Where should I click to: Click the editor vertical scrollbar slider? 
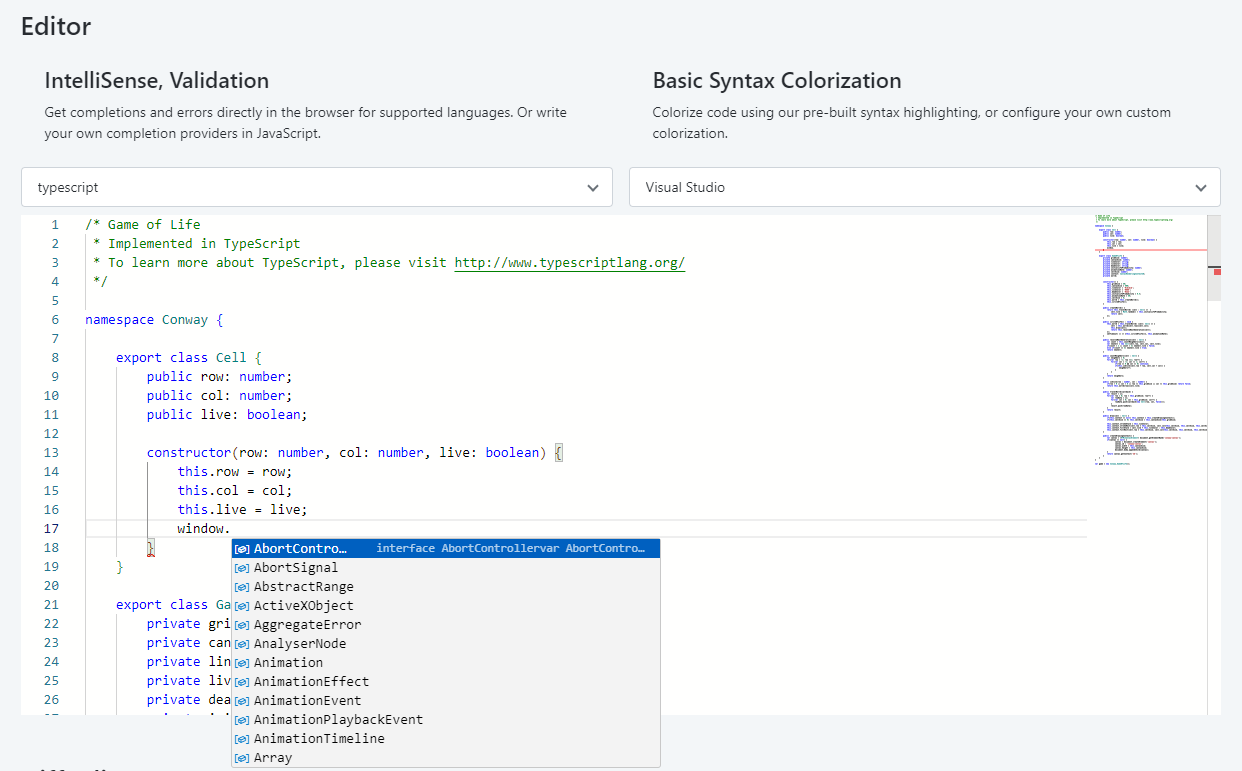click(x=1214, y=258)
